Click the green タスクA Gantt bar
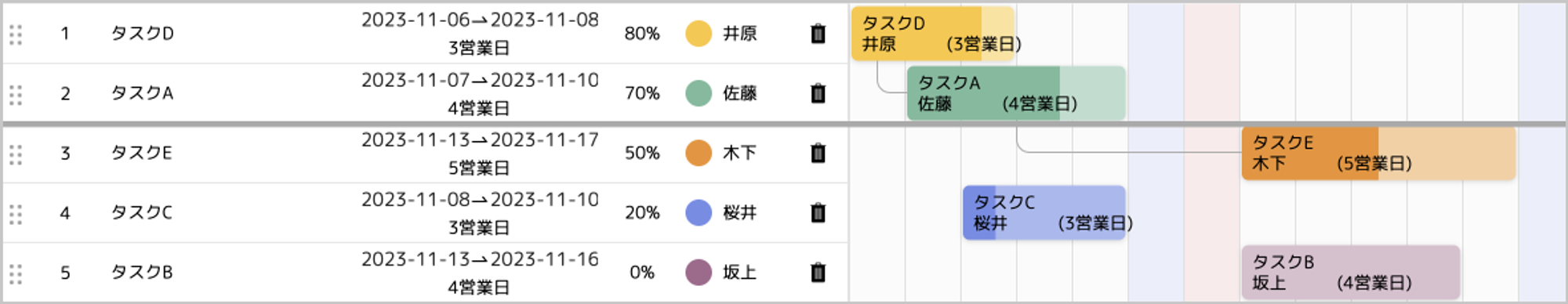This screenshot has width=1568, height=304. [x=1016, y=93]
